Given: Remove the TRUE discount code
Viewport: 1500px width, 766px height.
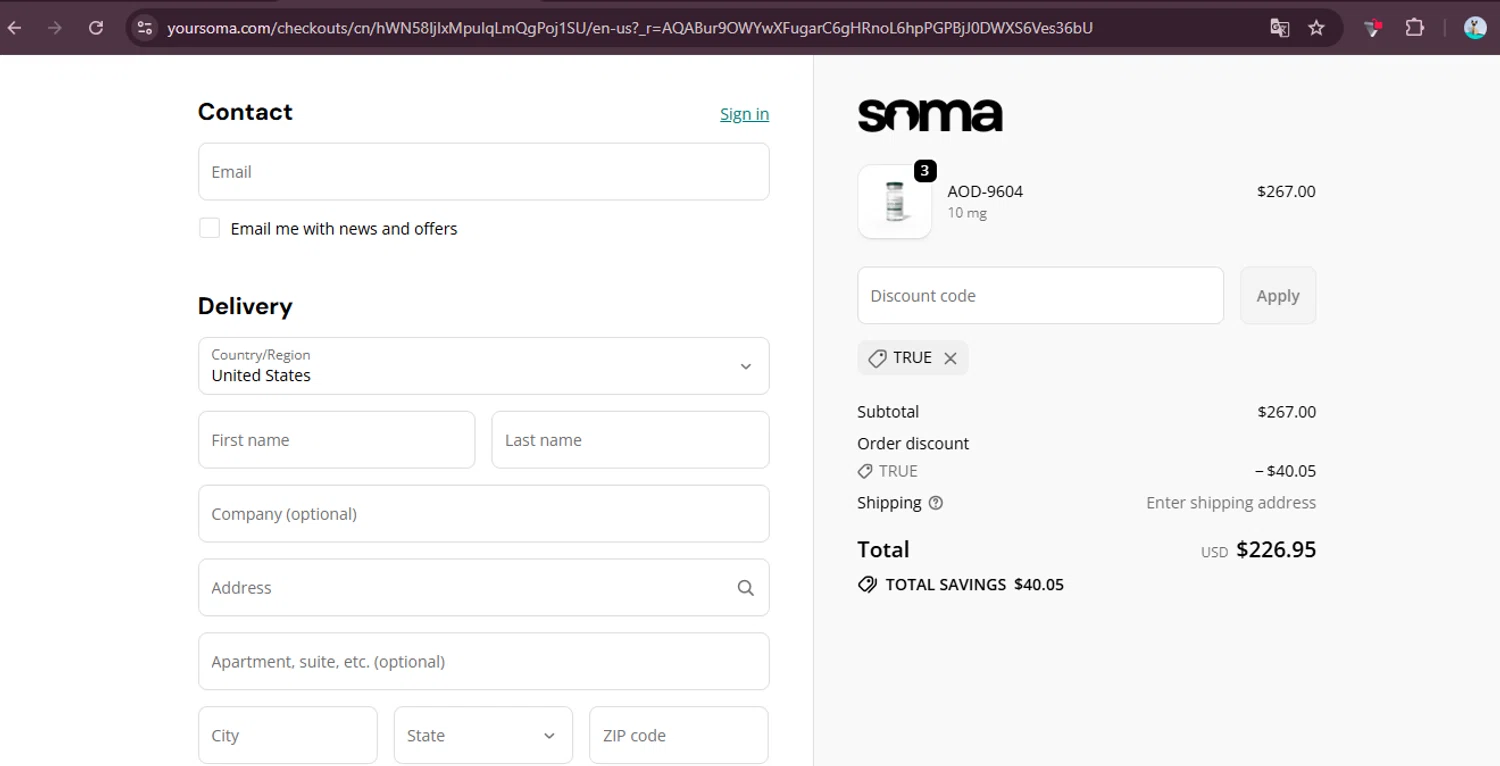Looking at the screenshot, I should click(x=950, y=358).
